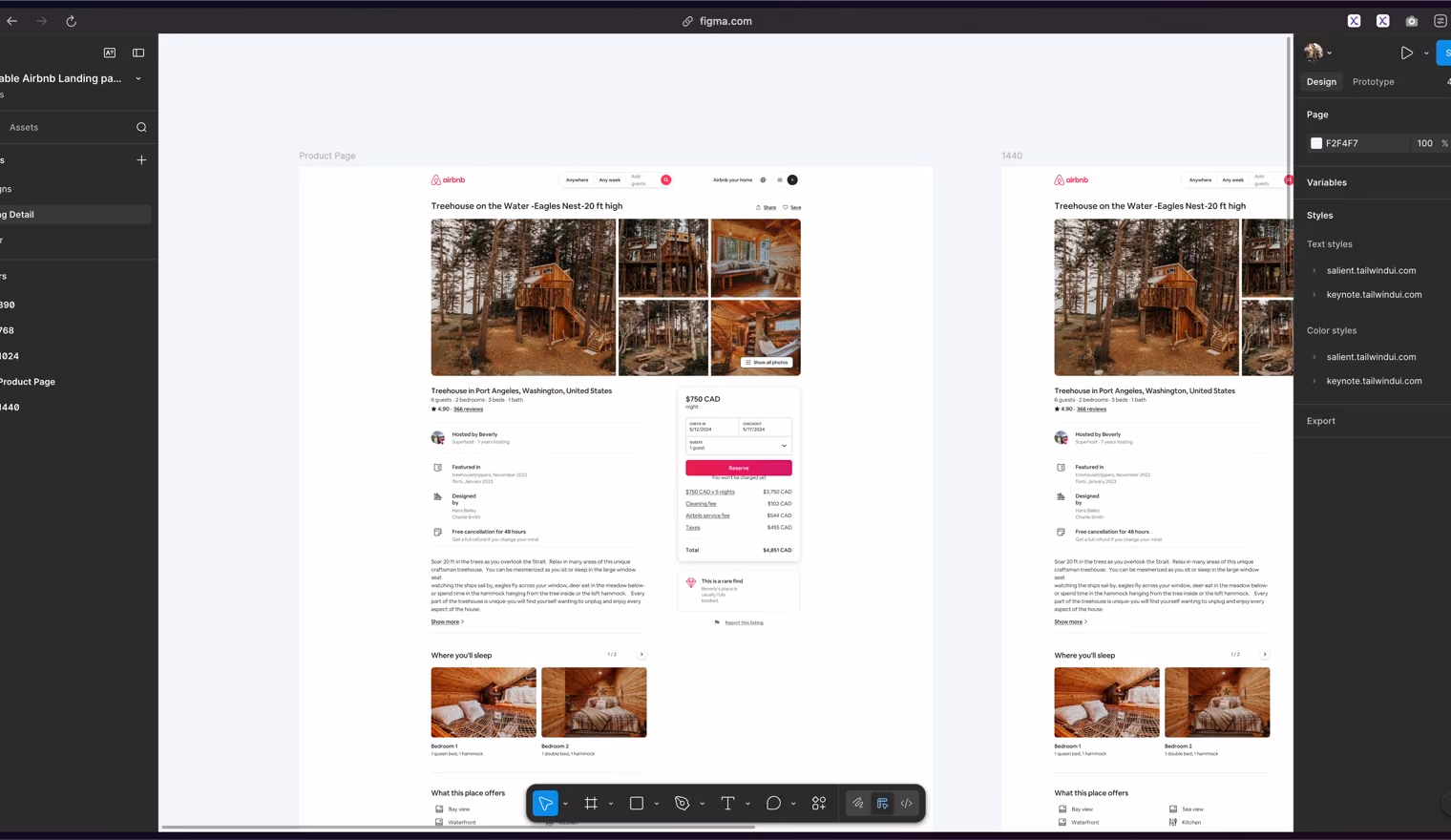1451x840 pixels.
Task: Click the camera extension icon
Action: [1412, 21]
